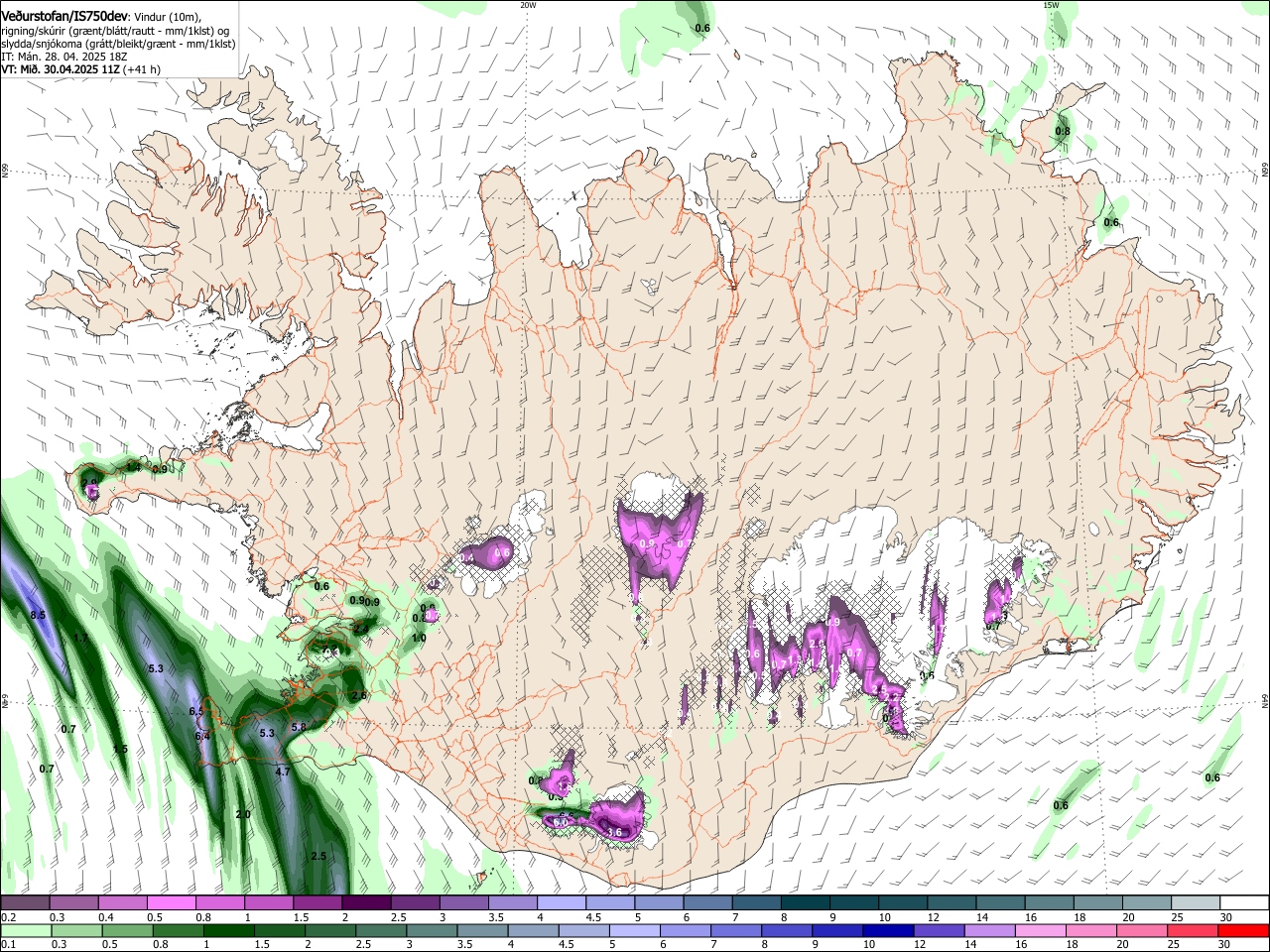Click the '0.2' label at the upper legend's start
The width and height of the screenshot is (1270, 952).
8,917
